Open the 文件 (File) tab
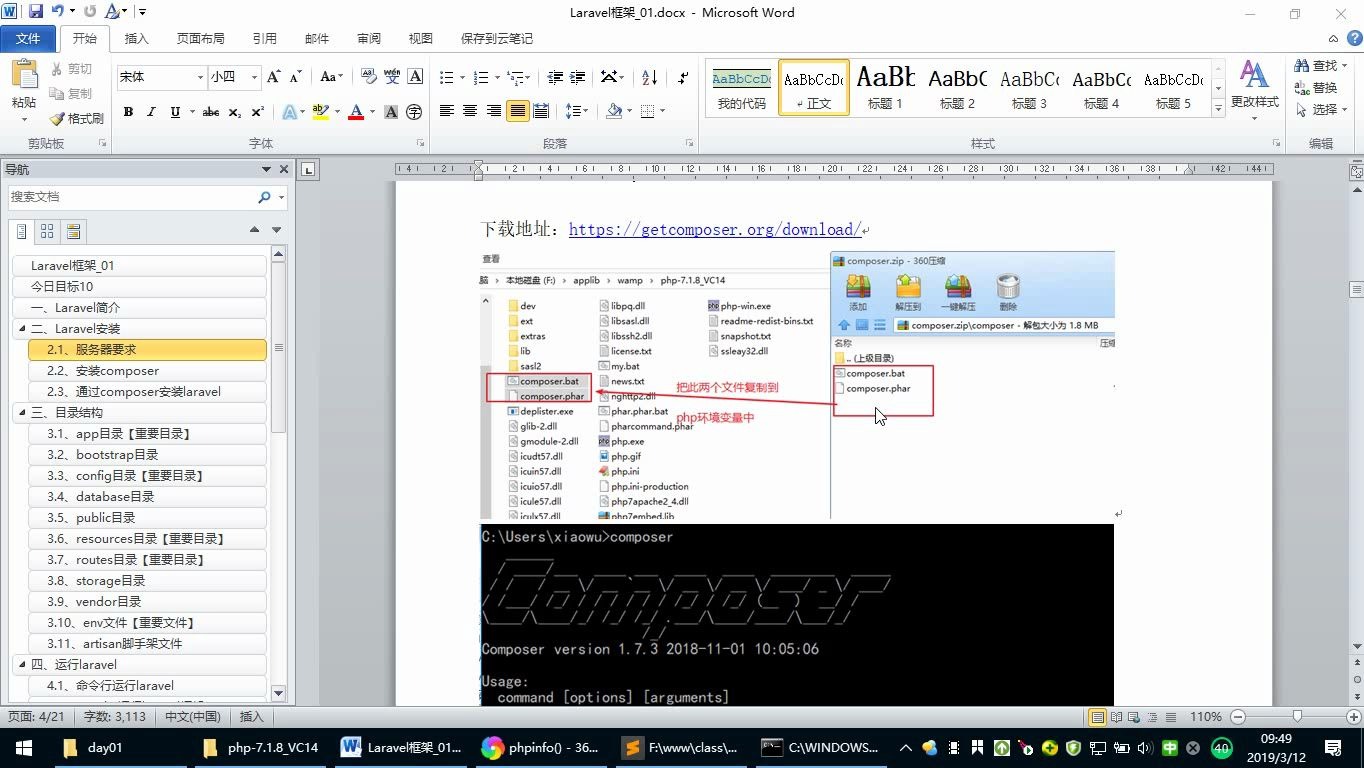Viewport: 1364px width, 768px height. [28, 38]
